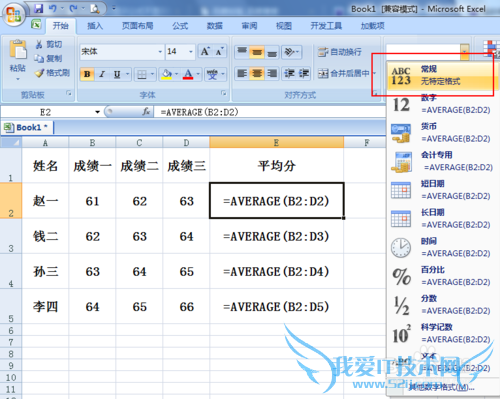500x399 pixels.
Task: Decrease font size with small A
Action: point(219,52)
